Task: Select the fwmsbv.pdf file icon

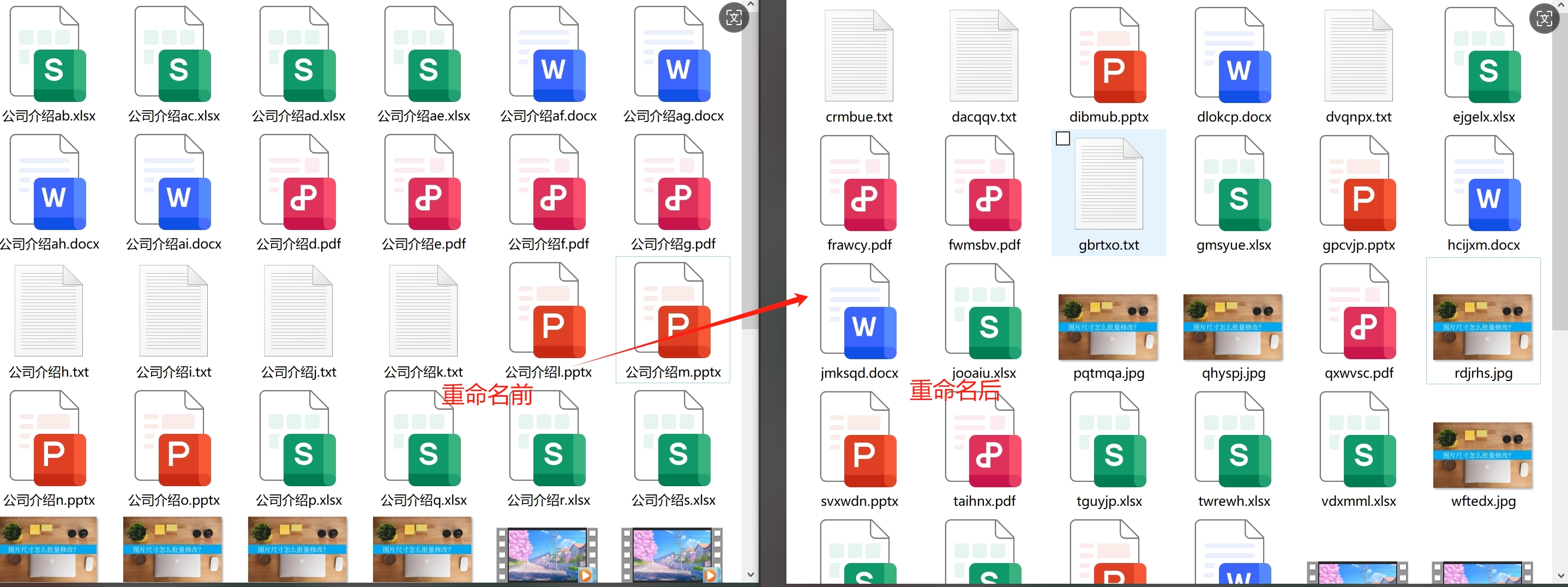Action: 984,183
